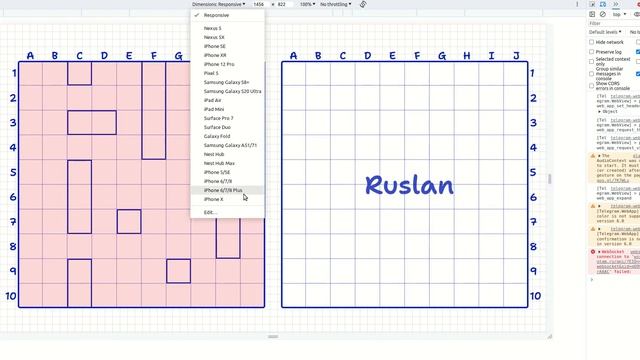This screenshot has width=640, height=360.
Task: Click cell J10 on Ruslan's board
Action: click(516, 296)
